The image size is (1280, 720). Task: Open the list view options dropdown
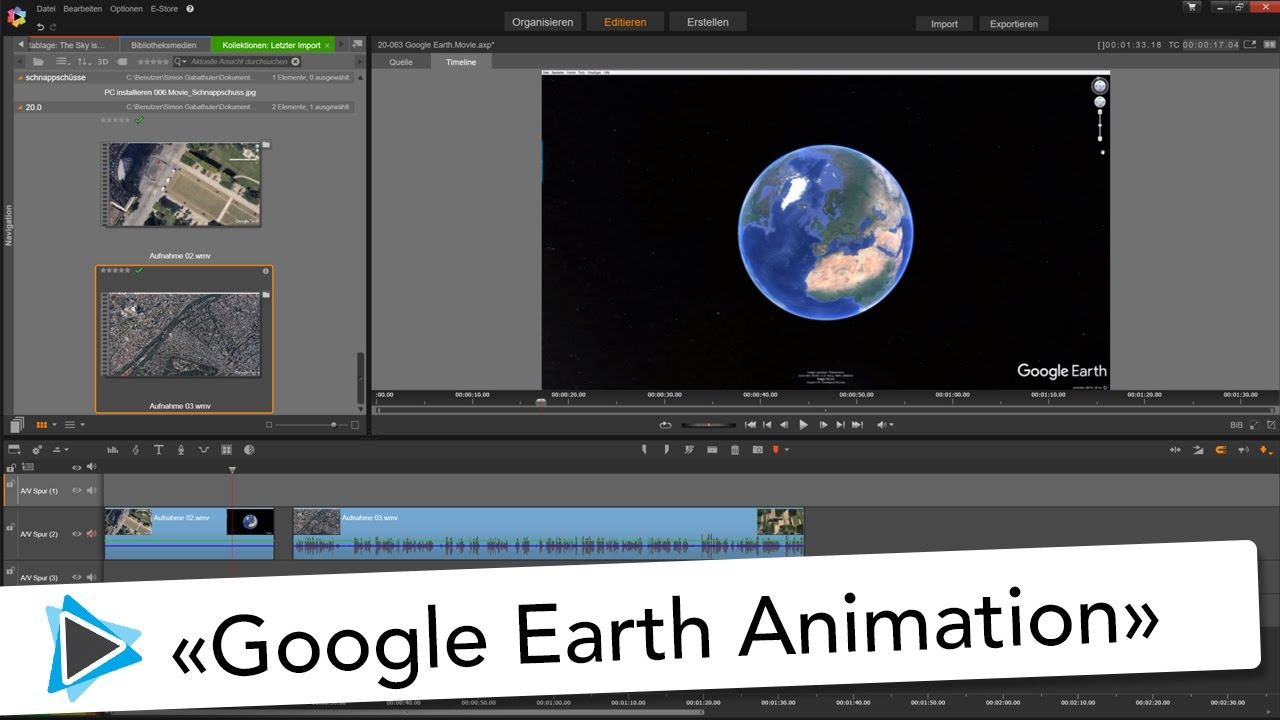63,62
